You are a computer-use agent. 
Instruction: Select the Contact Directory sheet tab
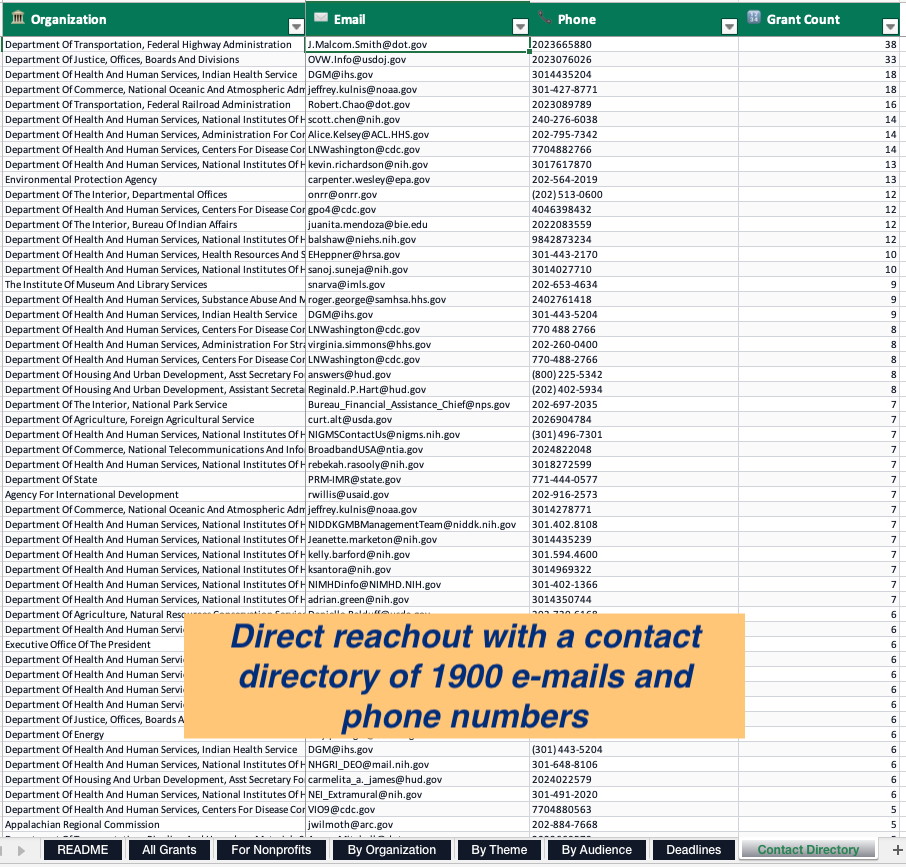coord(808,850)
